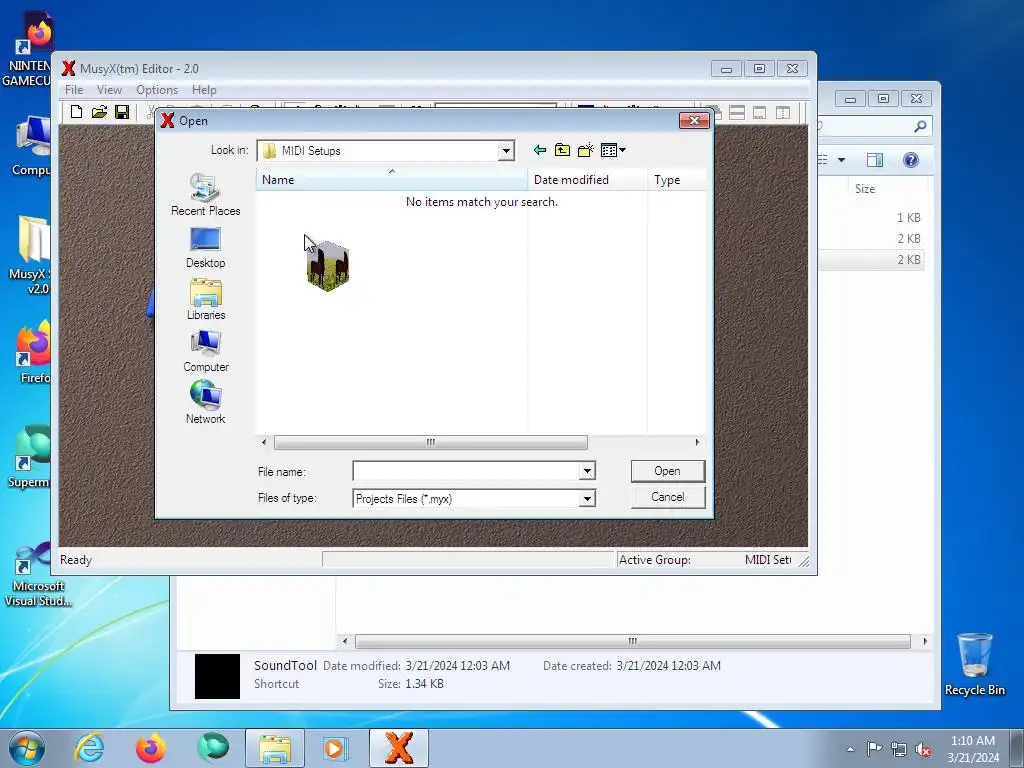
Task: Click the Explorer search magnifier icon
Action: click(920, 126)
